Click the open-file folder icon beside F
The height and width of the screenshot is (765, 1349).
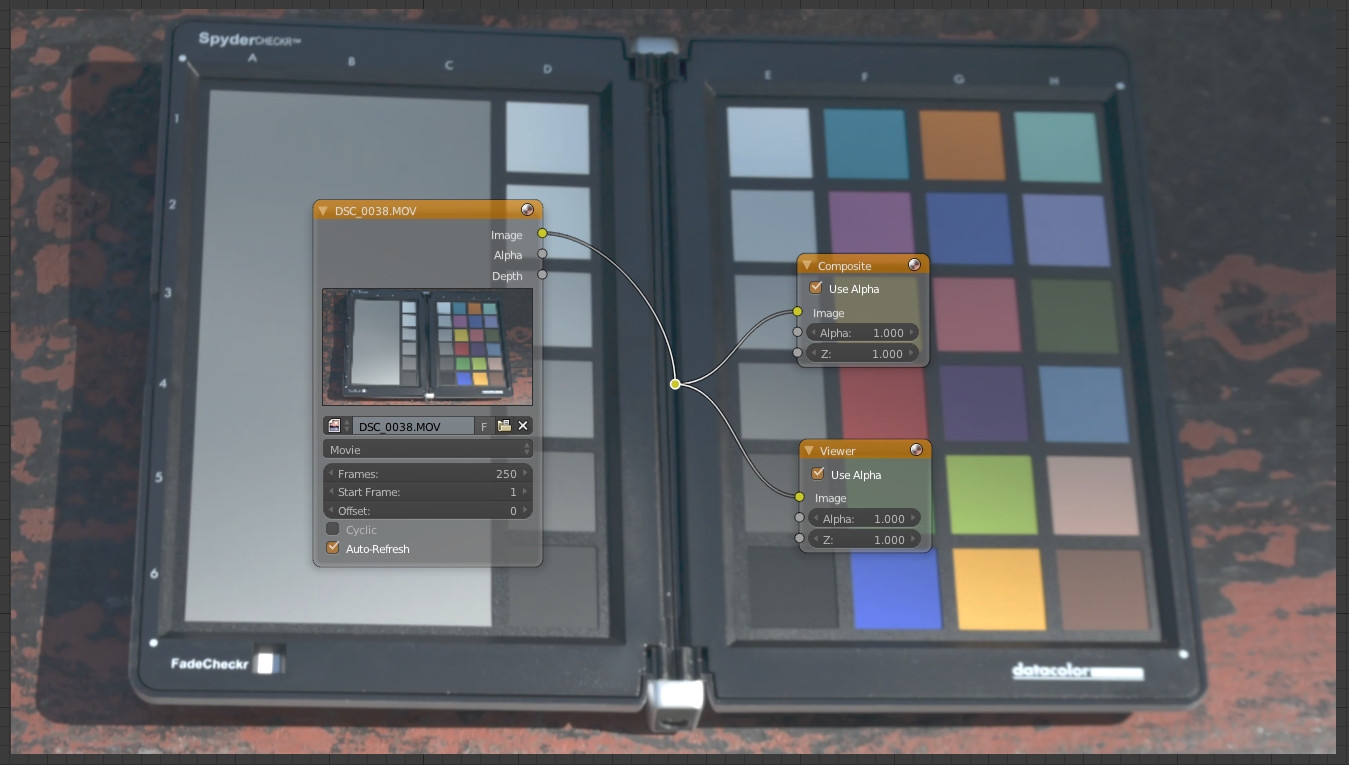coord(504,426)
